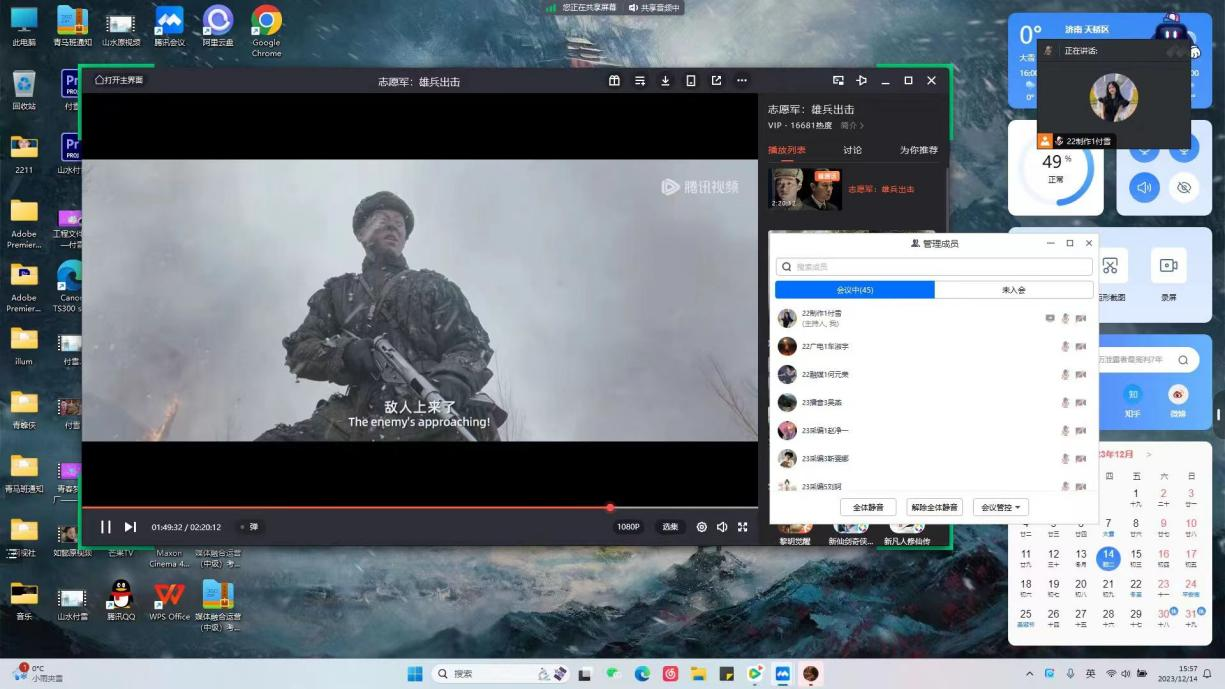This screenshot has height=689, width=1225.
Task: Click the 解除全体静音 button
Action: 934,508
